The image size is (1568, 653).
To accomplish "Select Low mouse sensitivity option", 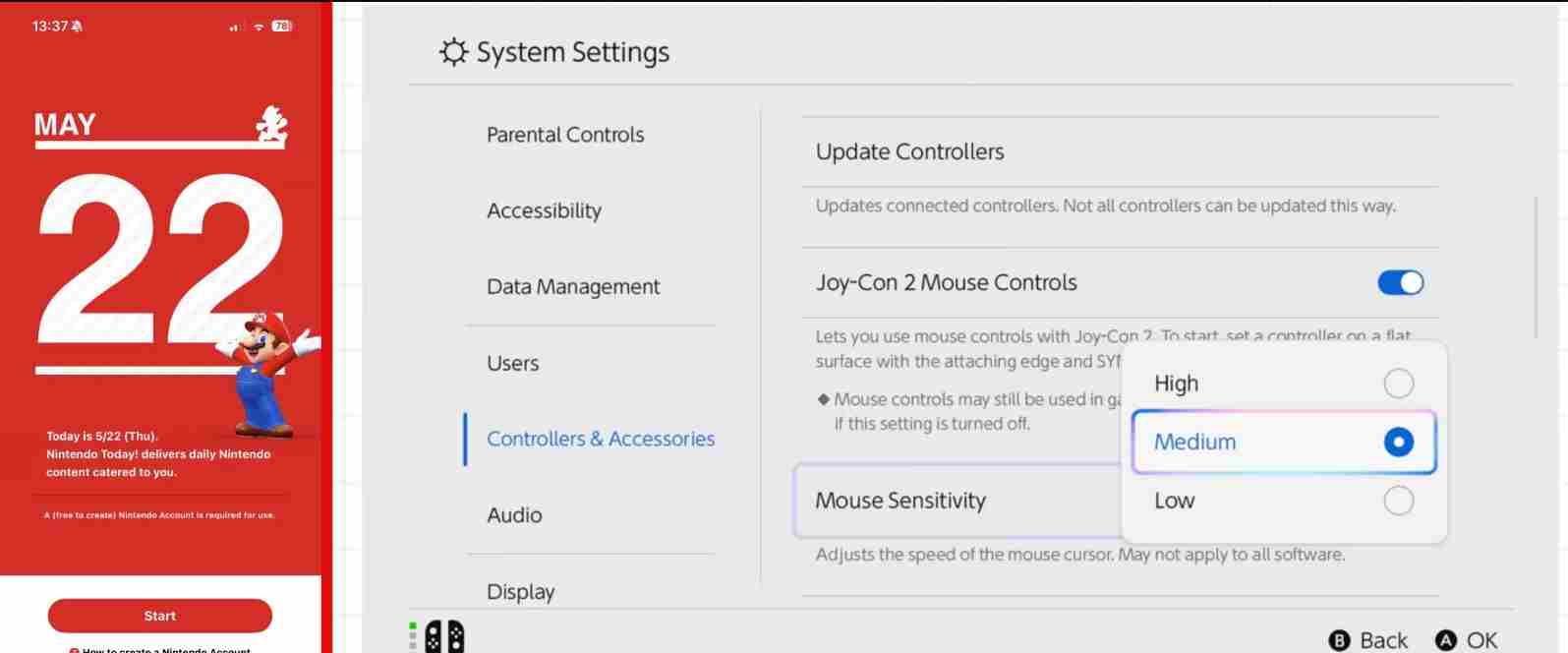I will click(1283, 501).
